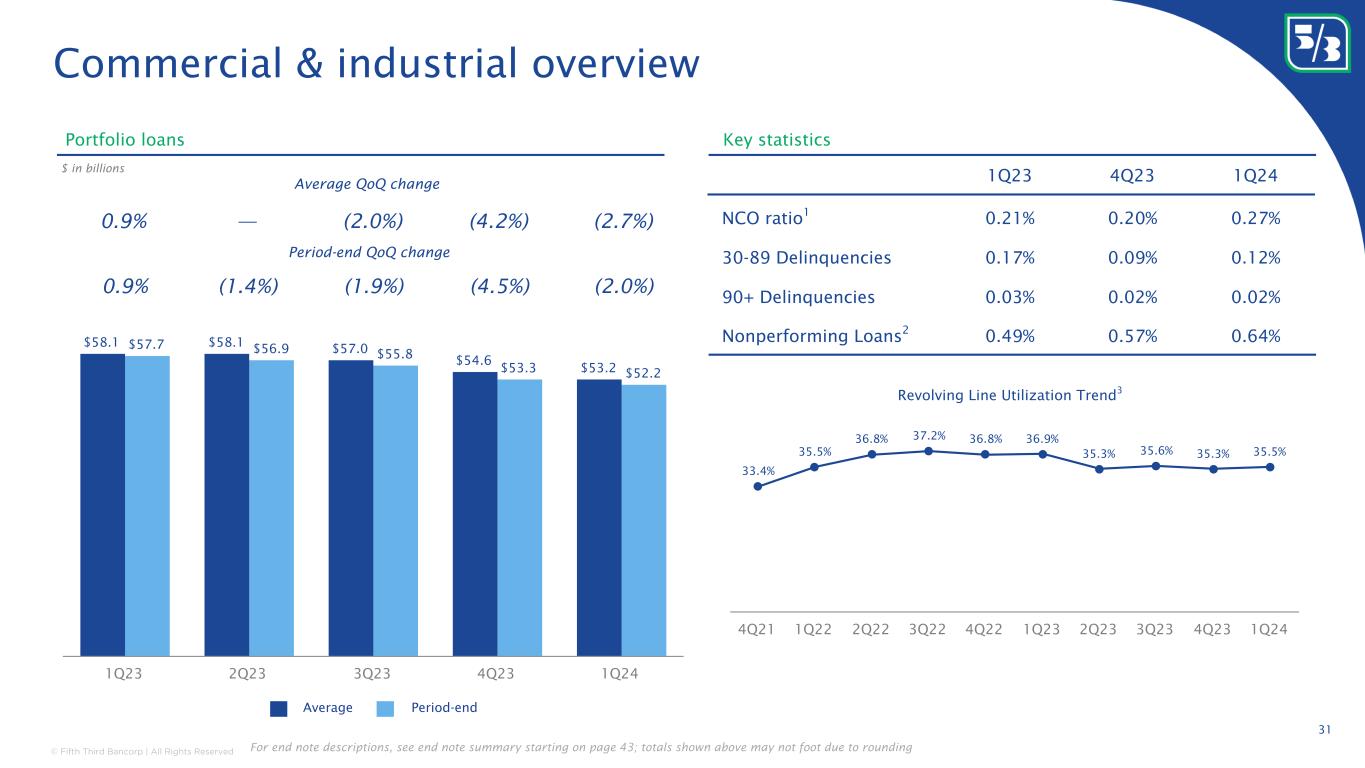Click the 4Q21 data point at 33.4%
The width and height of the screenshot is (1365, 768).
tap(758, 487)
